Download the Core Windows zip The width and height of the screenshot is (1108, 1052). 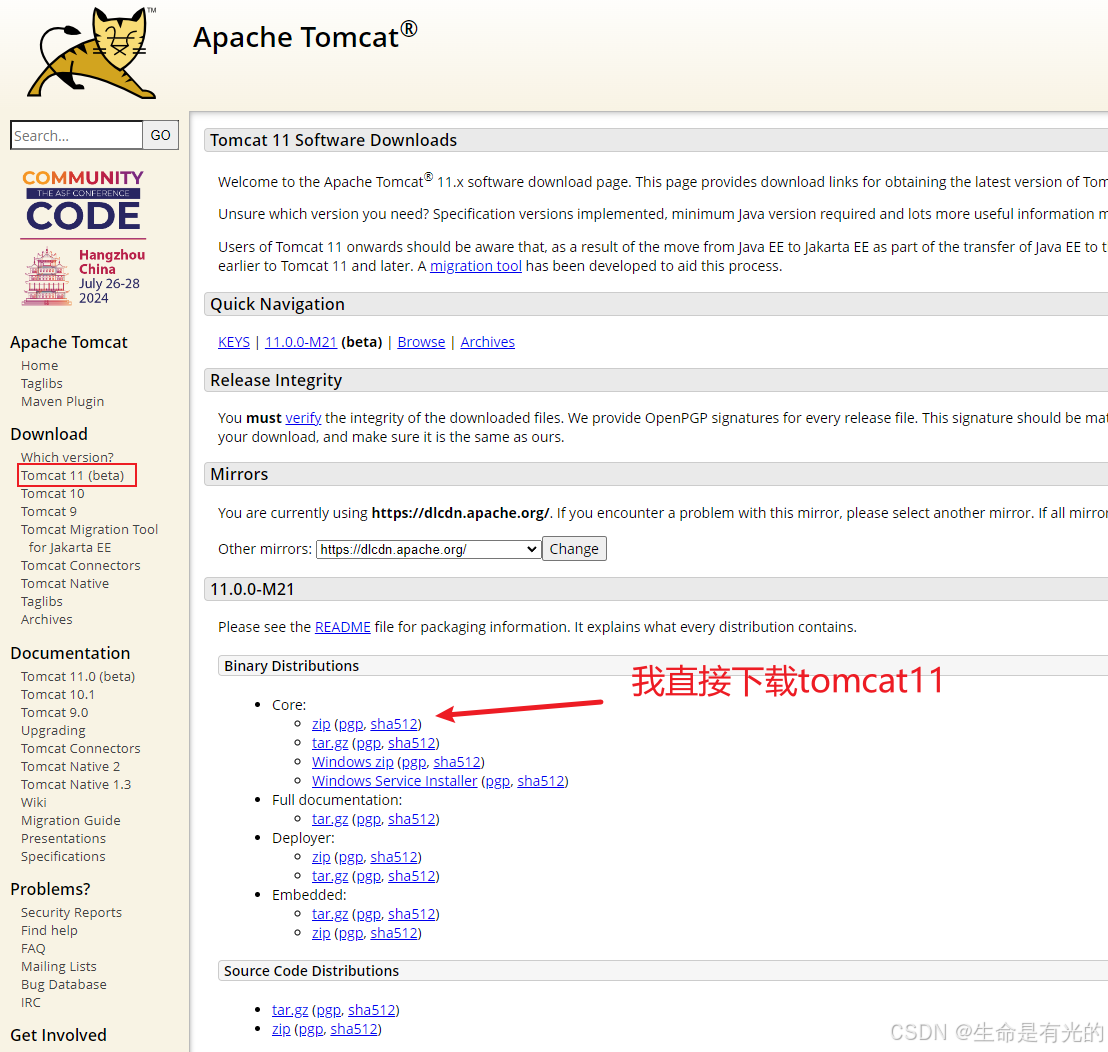pos(353,762)
